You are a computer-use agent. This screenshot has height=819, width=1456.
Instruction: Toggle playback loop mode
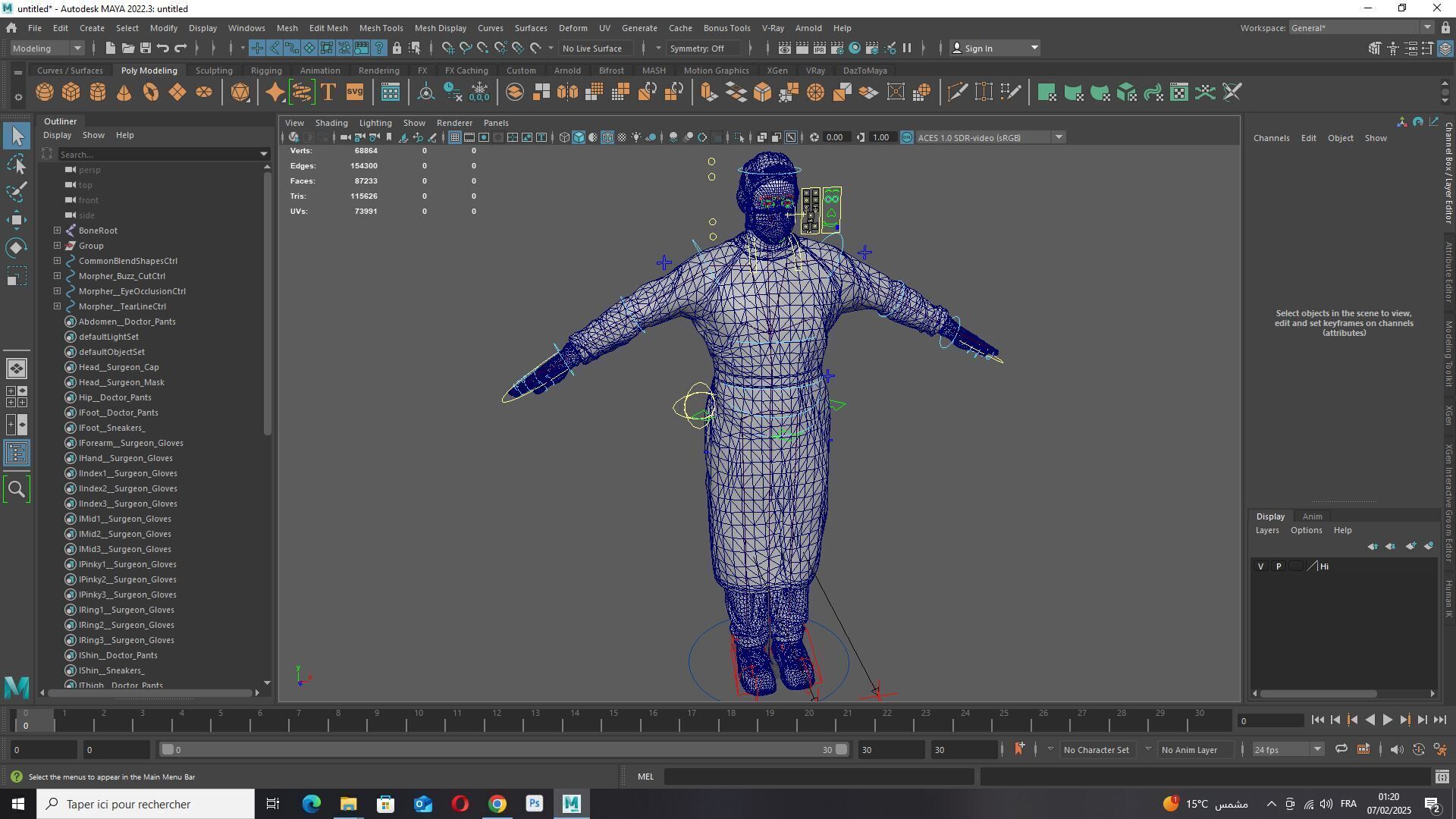coord(1341,750)
